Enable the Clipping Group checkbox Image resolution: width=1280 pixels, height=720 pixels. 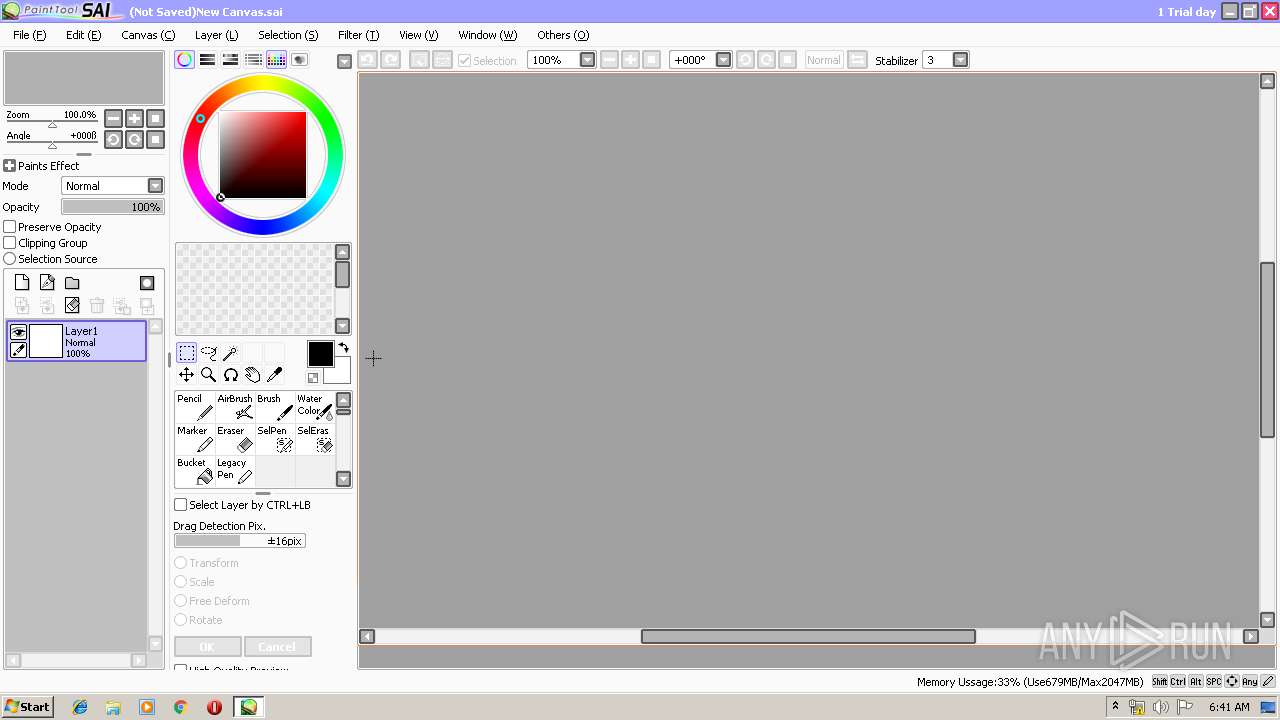pyautogui.click(x=10, y=243)
